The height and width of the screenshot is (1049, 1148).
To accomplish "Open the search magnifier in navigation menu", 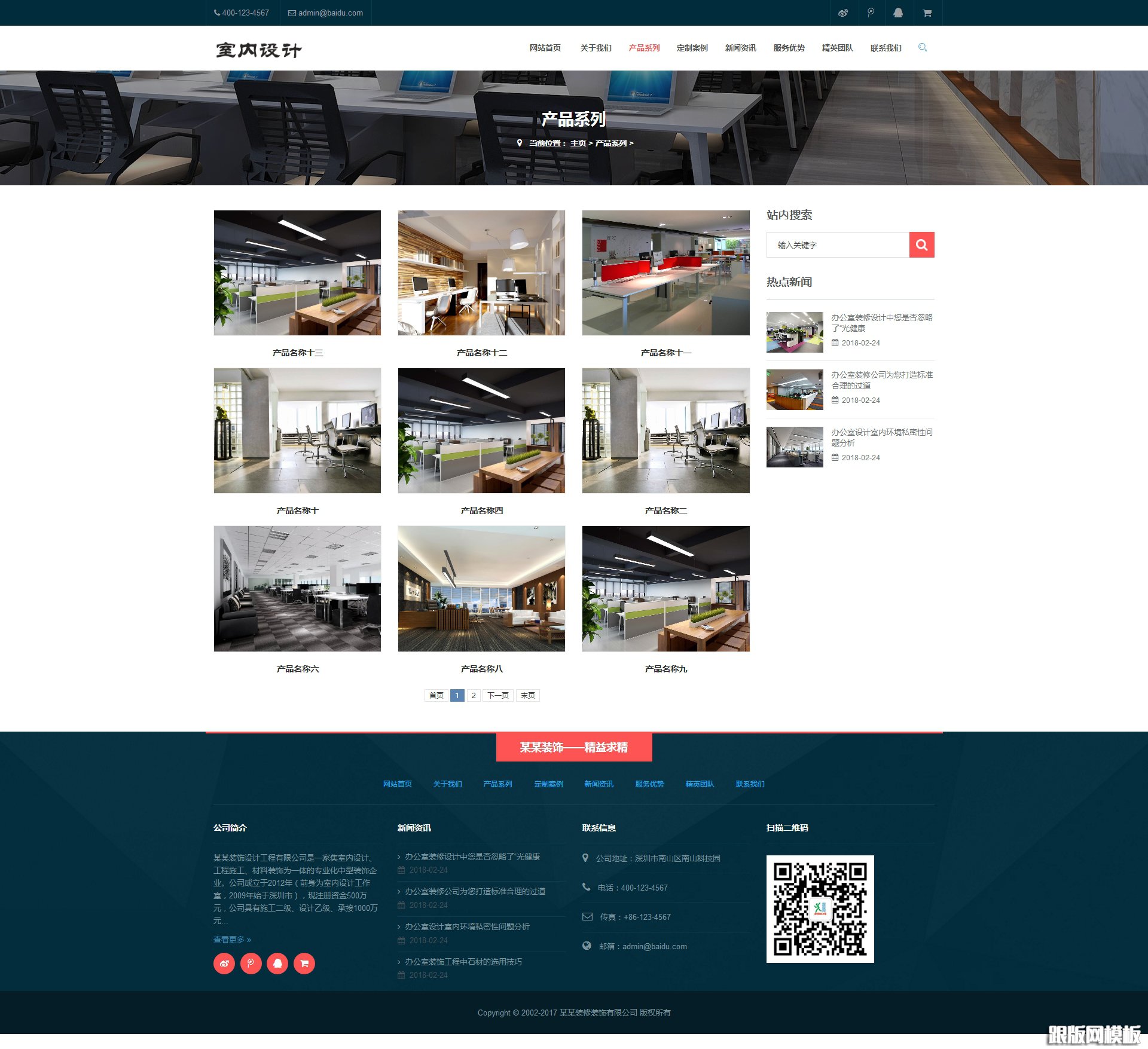I will pos(923,47).
